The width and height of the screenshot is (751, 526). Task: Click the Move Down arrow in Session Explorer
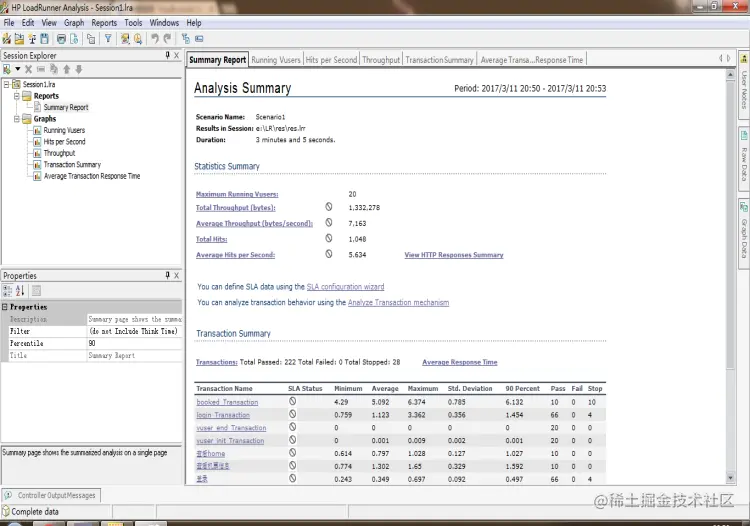pyautogui.click(x=79, y=69)
